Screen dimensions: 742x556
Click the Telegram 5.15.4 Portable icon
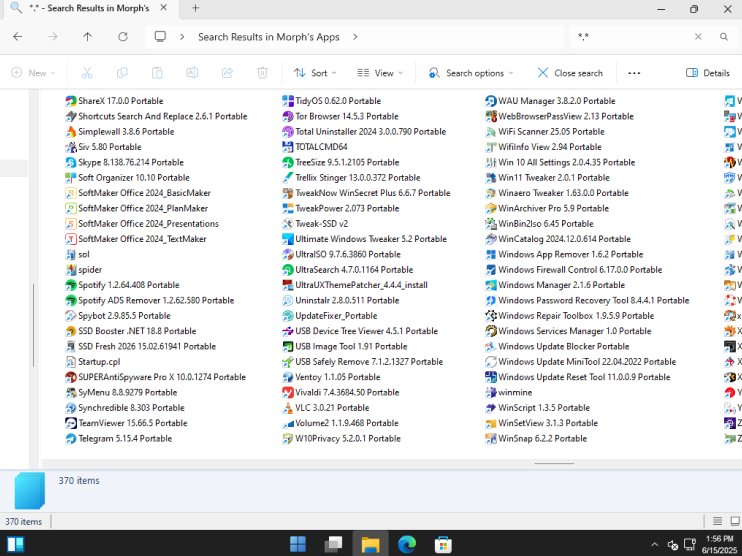71,439
